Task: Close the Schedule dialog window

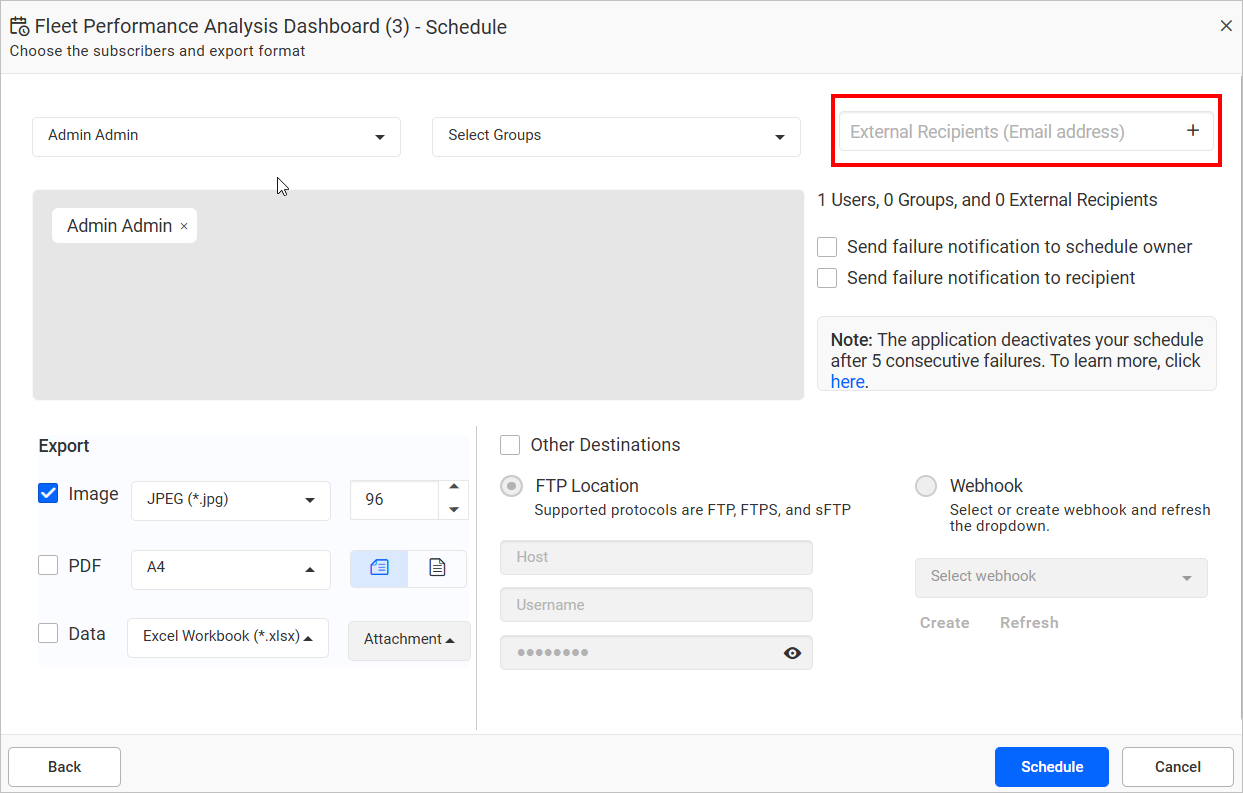Action: click(x=1226, y=26)
